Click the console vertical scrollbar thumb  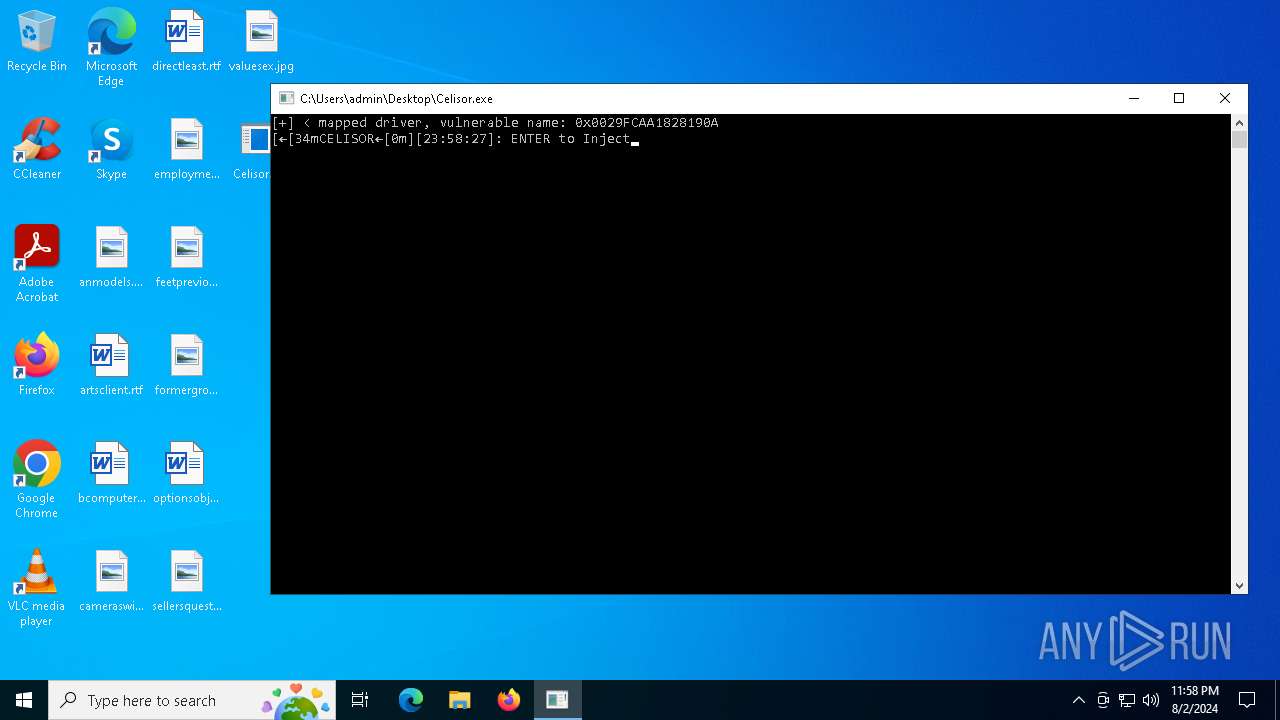[1239, 140]
